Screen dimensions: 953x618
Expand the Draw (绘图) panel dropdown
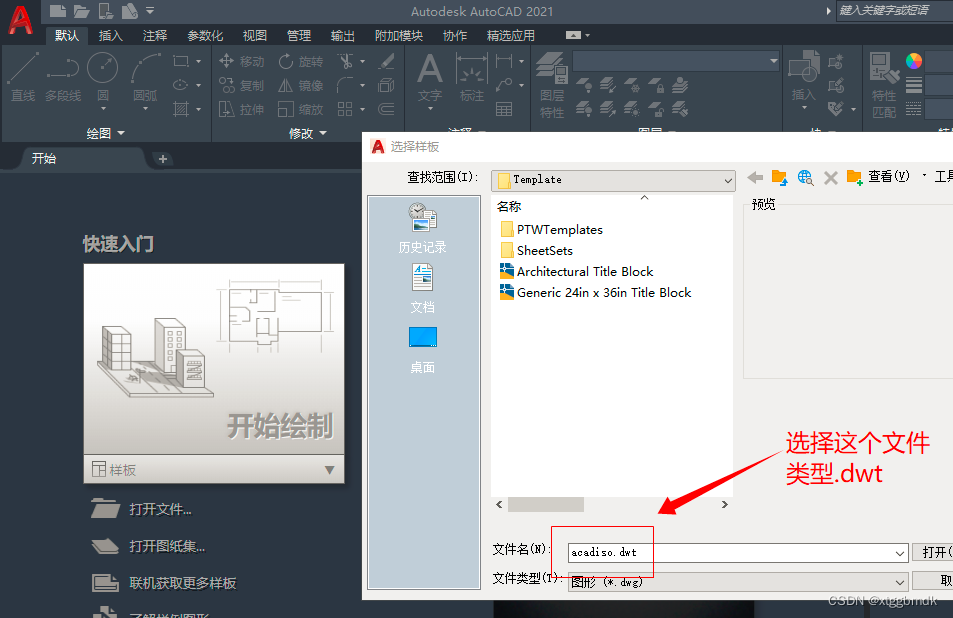click(105, 133)
